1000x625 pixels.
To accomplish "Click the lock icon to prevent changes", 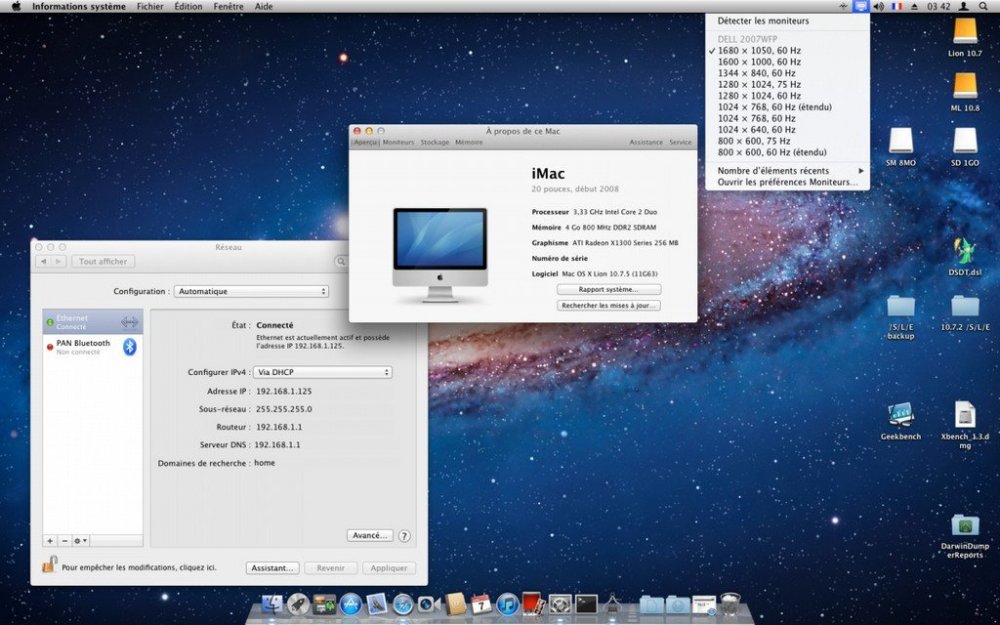I will point(49,565).
